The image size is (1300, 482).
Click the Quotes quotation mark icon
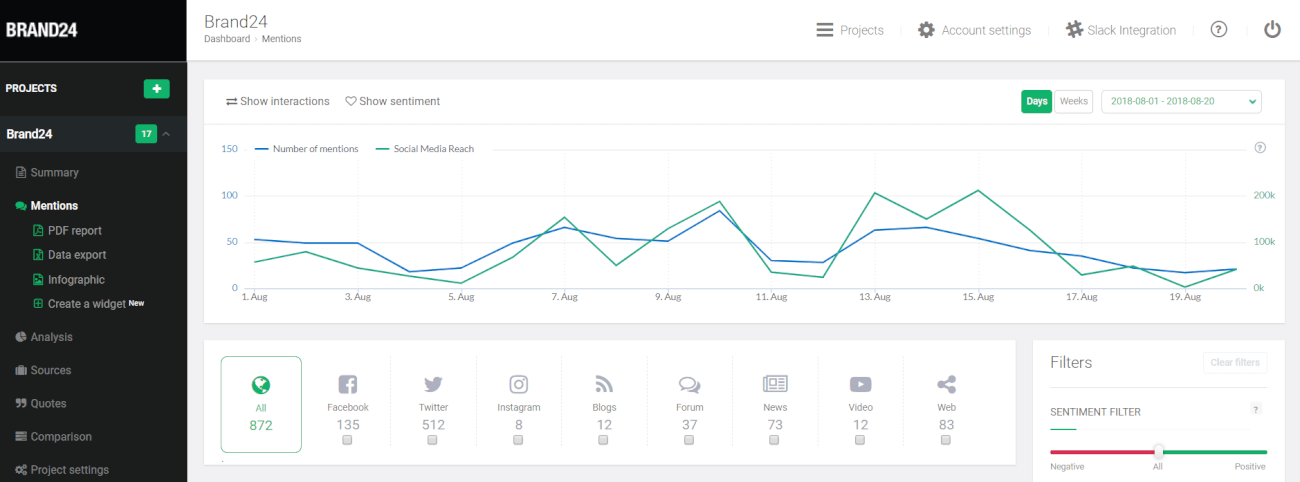pyautogui.click(x=21, y=404)
